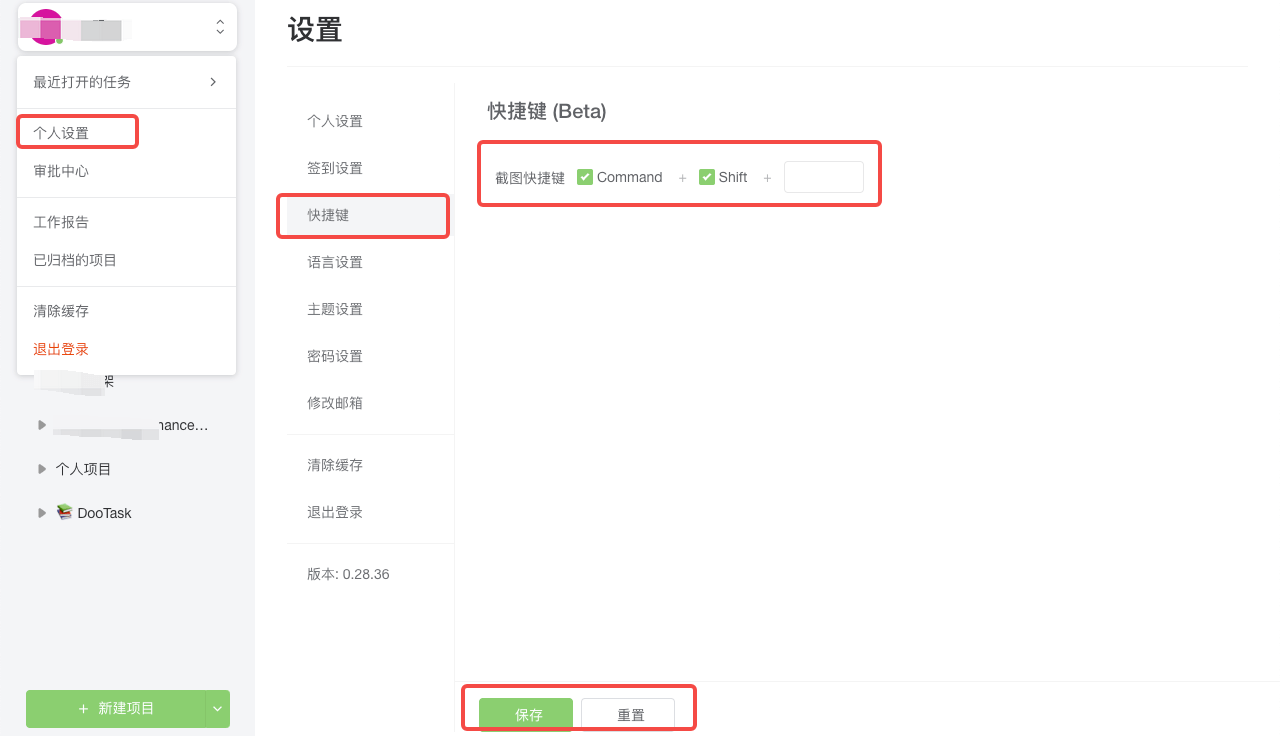1280x736 pixels.
Task: Open the dropdown arrow on 新建项目
Action: [217, 708]
